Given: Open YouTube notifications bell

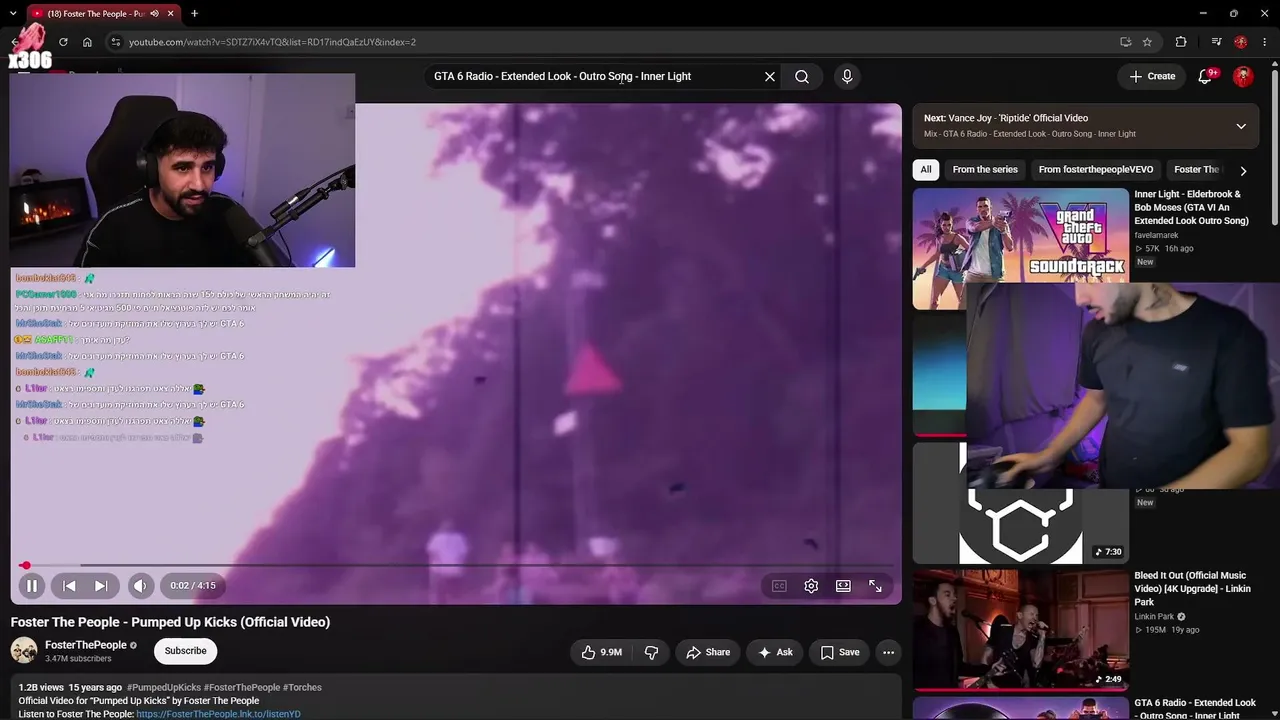Looking at the screenshot, I should pyautogui.click(x=1205, y=76).
